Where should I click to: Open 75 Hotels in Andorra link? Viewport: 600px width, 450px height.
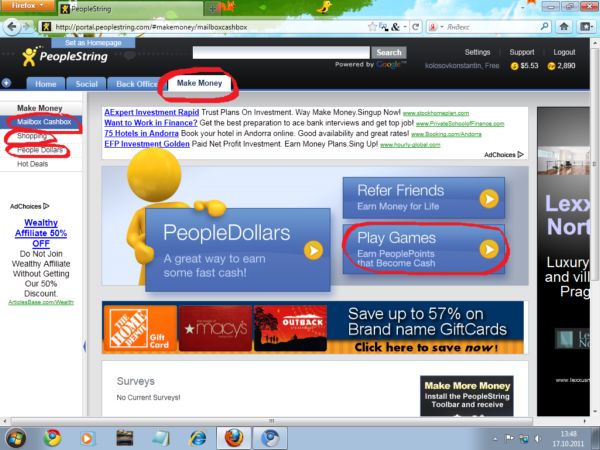pyautogui.click(x=141, y=134)
